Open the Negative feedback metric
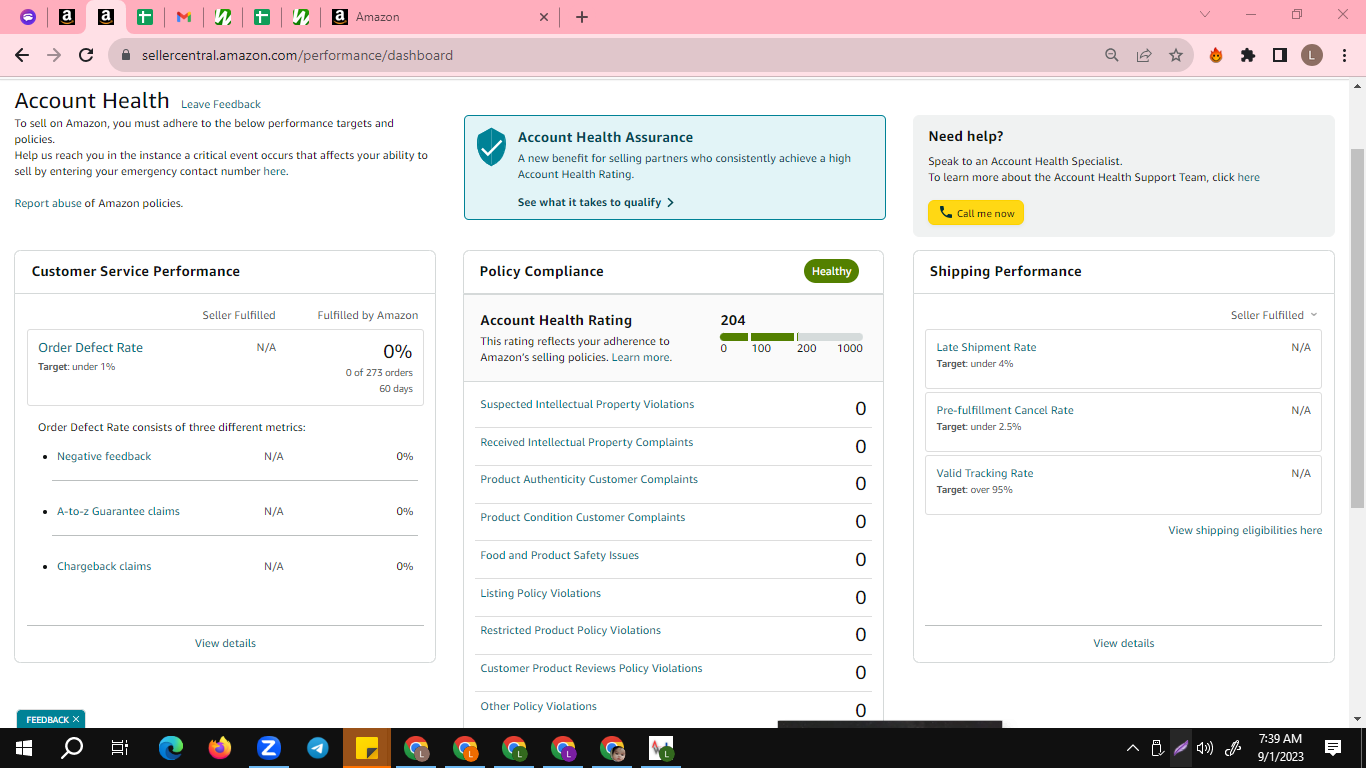The image size is (1366, 768). pyautogui.click(x=104, y=457)
